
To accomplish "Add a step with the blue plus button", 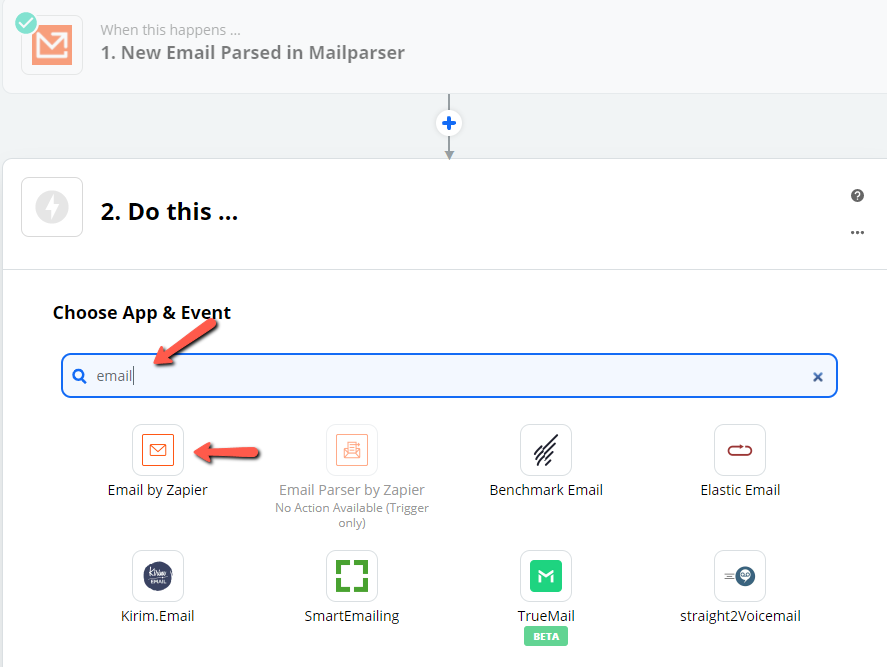I will [x=449, y=123].
